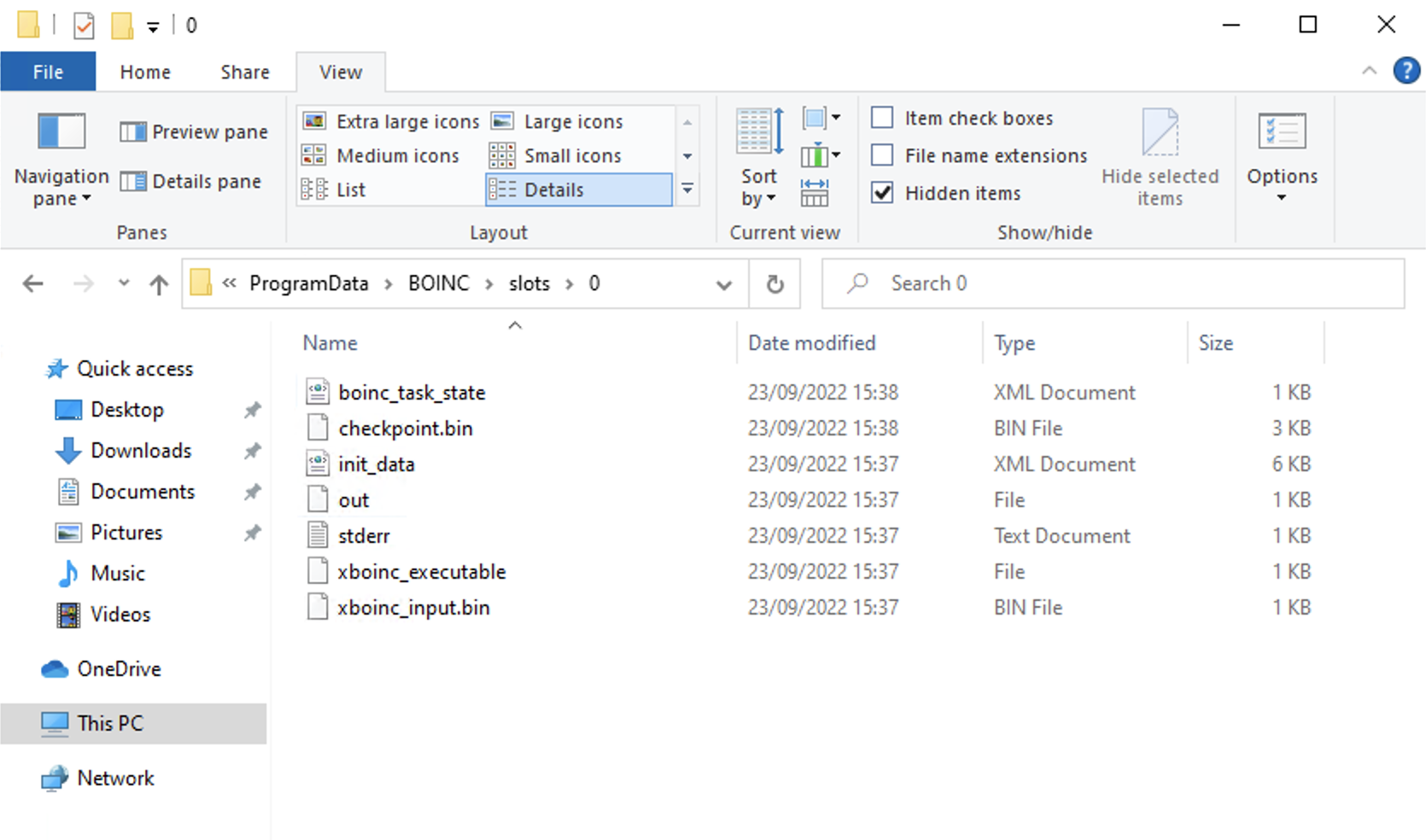This screenshot has width=1426, height=840.
Task: Click the Search 0 input field
Action: [1110, 283]
